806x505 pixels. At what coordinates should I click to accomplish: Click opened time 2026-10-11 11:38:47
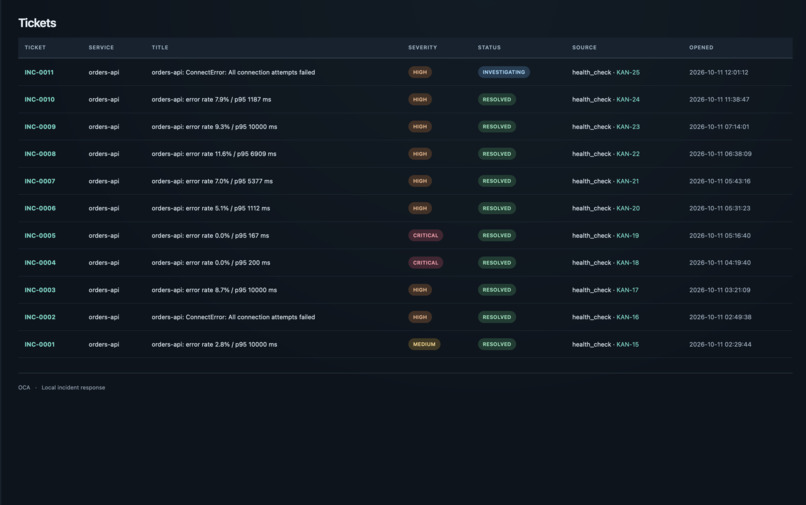719,100
